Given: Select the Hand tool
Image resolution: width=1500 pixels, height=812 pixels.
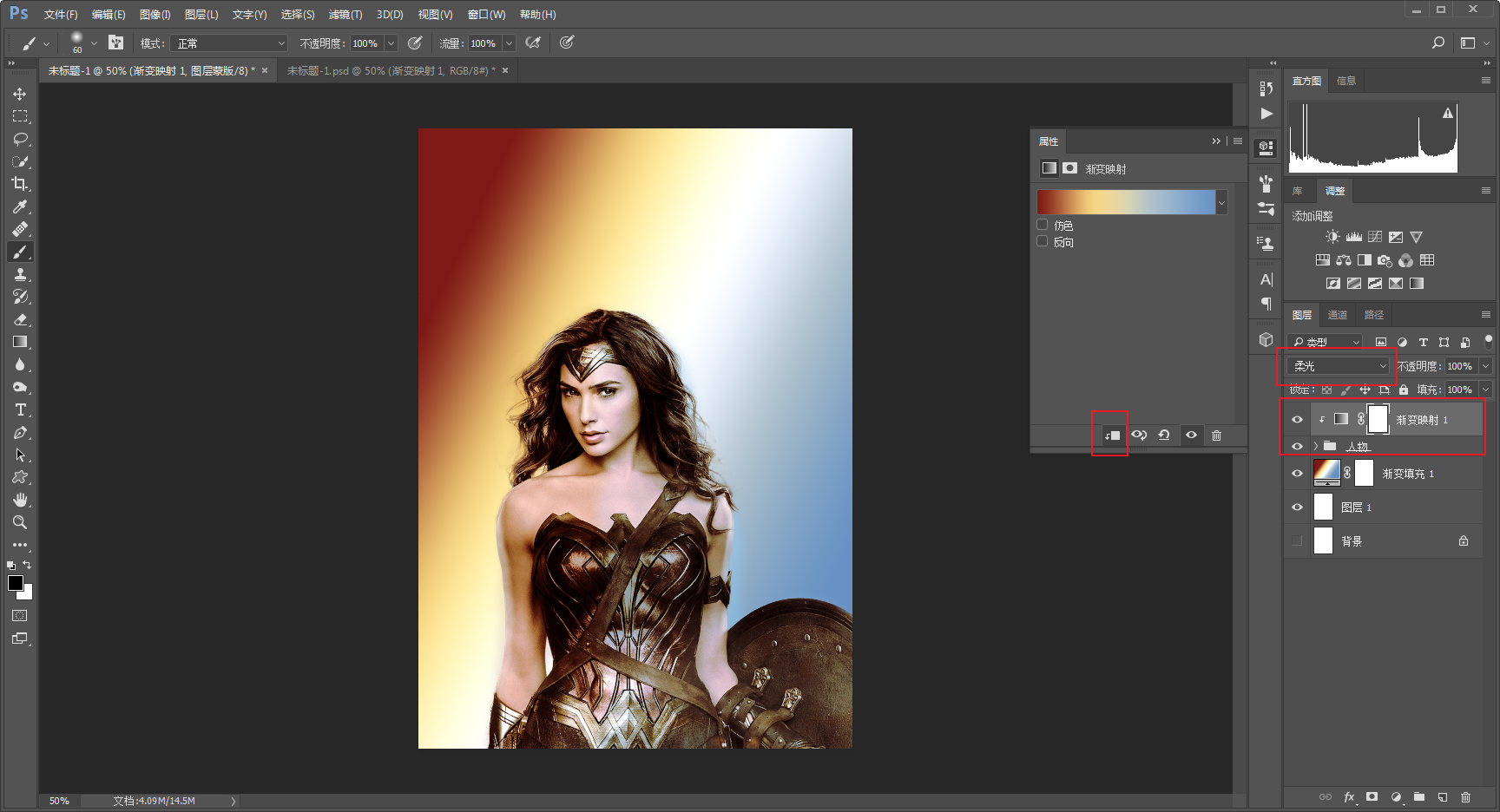Looking at the screenshot, I should (x=20, y=500).
